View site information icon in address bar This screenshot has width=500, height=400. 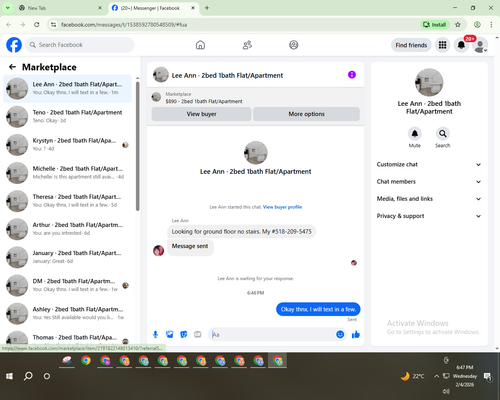pyautogui.click(x=53, y=25)
